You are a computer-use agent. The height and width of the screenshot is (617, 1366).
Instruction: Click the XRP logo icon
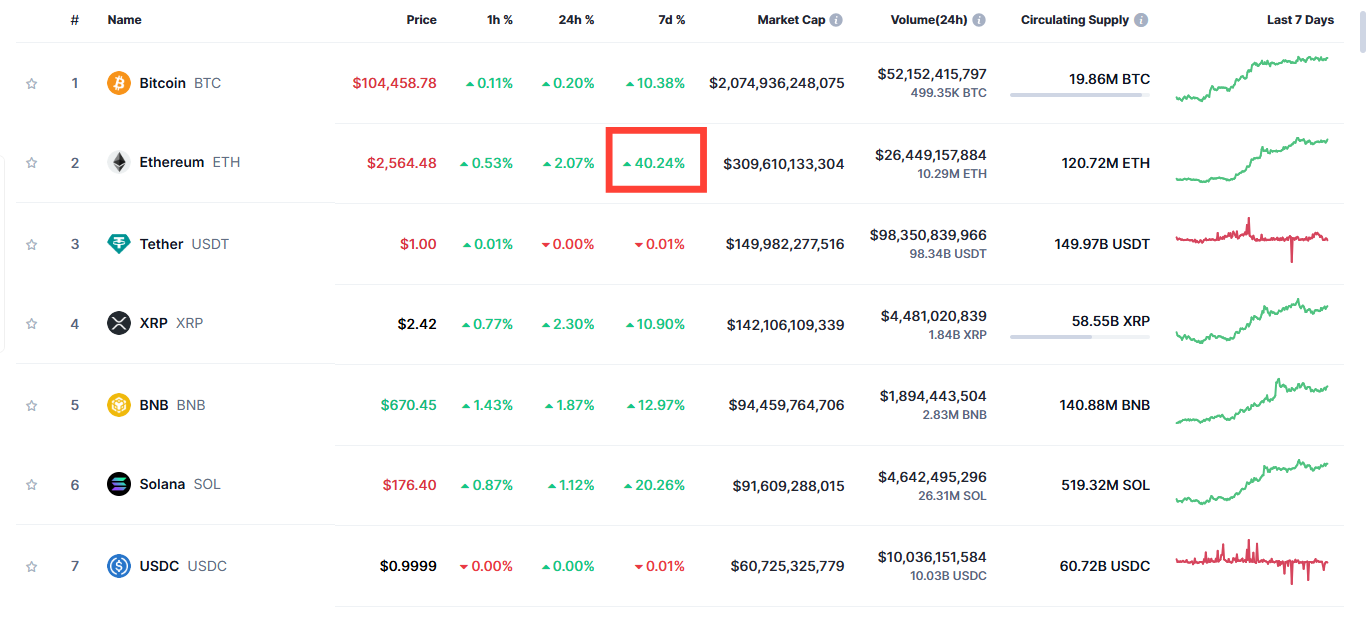point(119,323)
